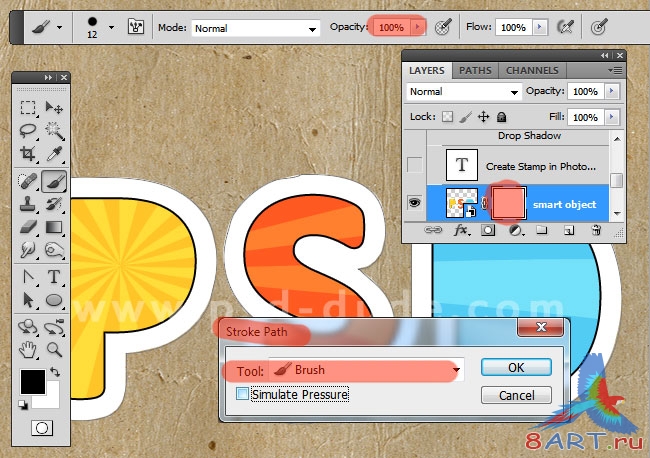The height and width of the screenshot is (458, 650).
Task: Toggle tablet pressure for opacity
Action: click(x=443, y=27)
